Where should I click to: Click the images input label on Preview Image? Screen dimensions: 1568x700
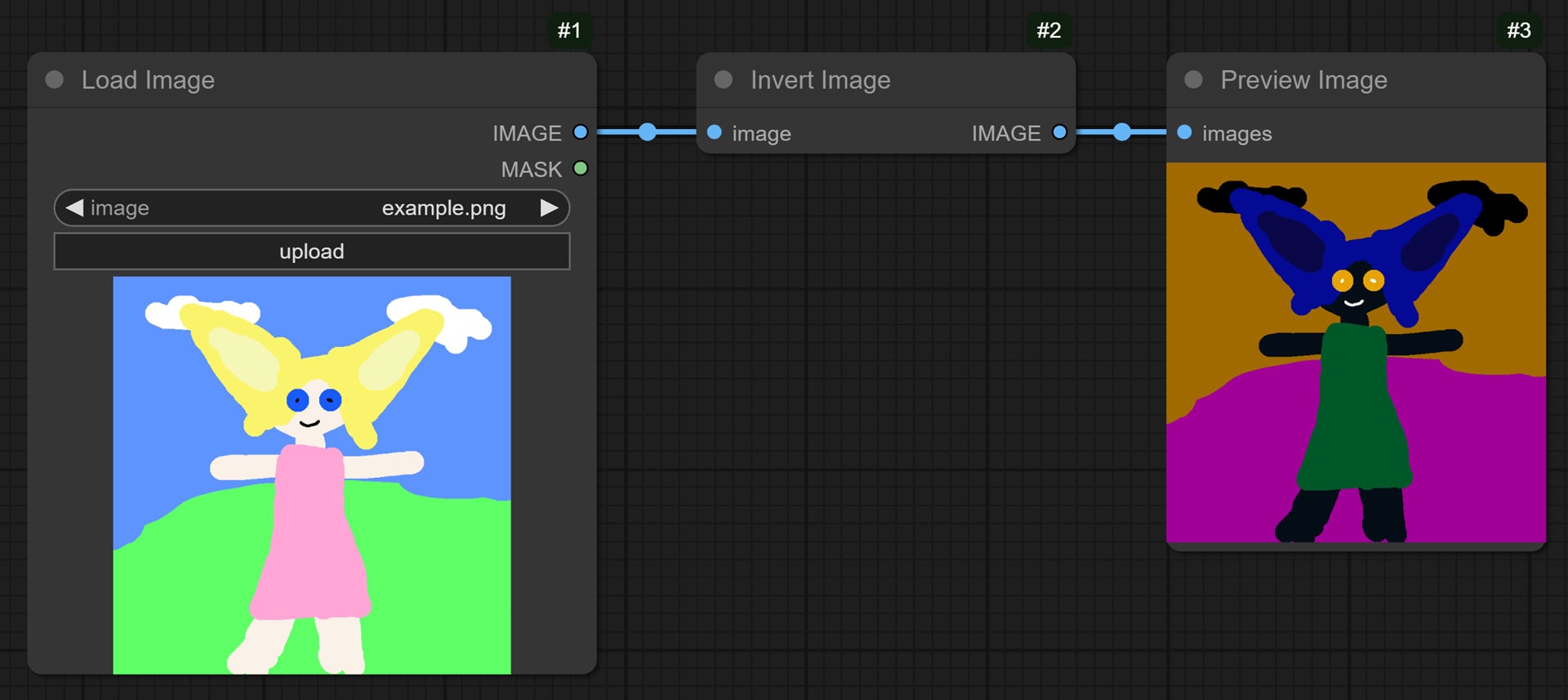click(x=1236, y=134)
